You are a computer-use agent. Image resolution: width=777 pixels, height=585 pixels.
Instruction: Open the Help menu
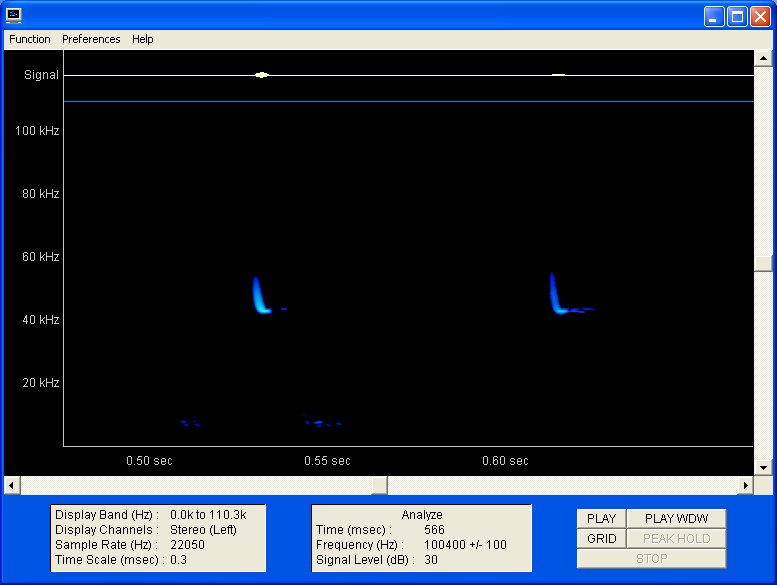click(x=143, y=39)
